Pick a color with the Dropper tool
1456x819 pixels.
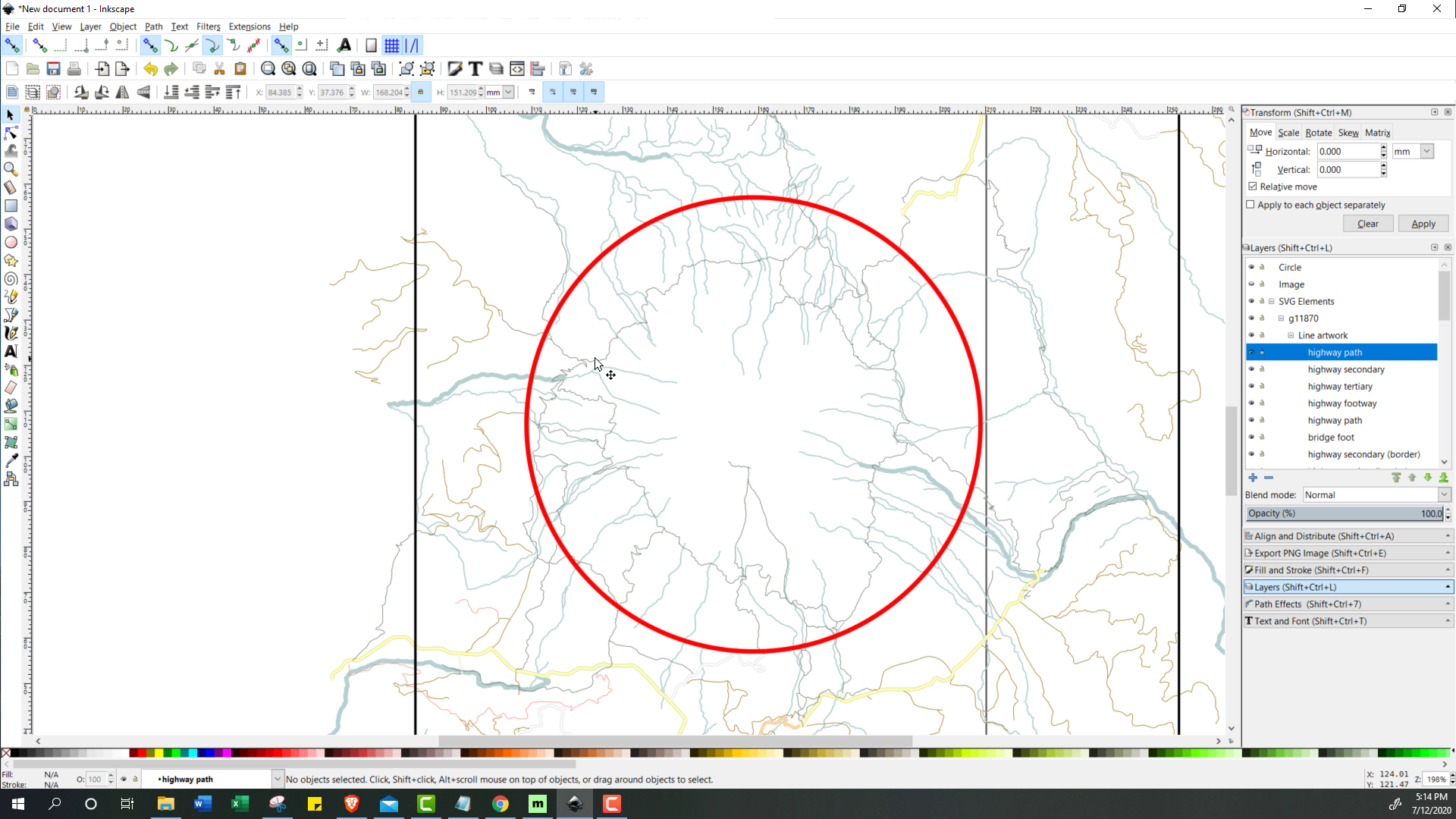tap(11, 459)
